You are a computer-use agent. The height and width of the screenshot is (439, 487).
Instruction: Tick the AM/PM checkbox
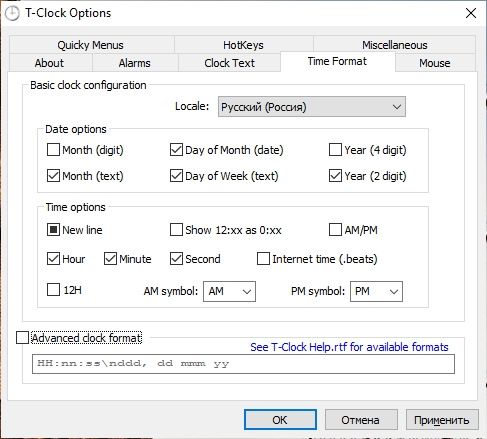(x=335, y=230)
